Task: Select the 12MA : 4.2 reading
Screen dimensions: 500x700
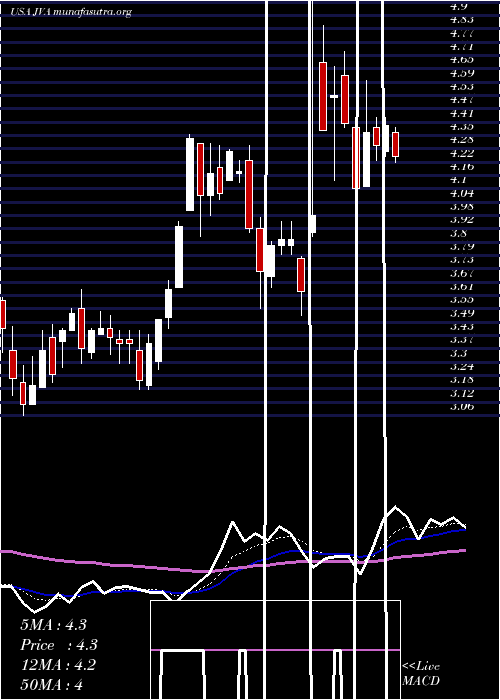Action: (58, 665)
